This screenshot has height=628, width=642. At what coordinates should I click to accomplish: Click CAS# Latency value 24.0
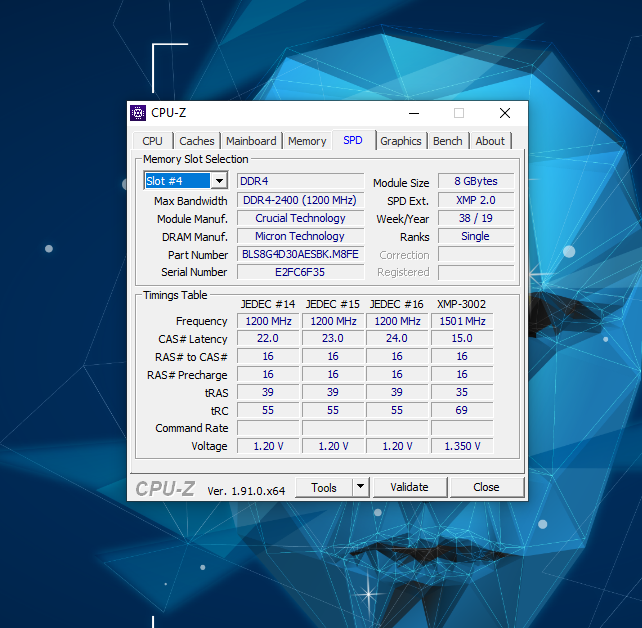tap(397, 339)
